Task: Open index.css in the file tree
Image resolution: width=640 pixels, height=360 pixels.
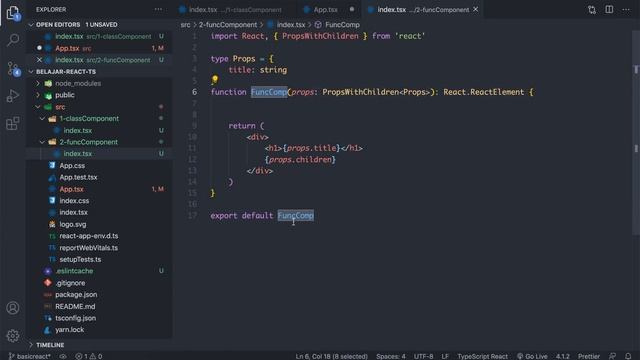Action: point(99,201)
